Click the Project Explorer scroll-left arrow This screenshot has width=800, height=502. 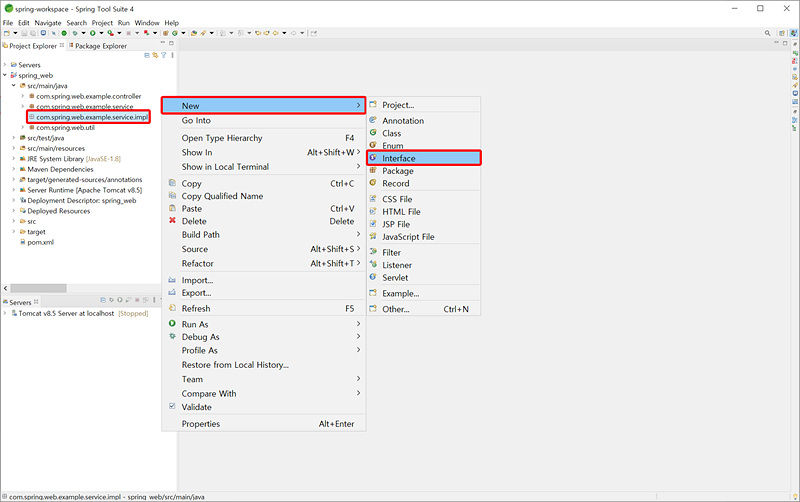[6, 288]
